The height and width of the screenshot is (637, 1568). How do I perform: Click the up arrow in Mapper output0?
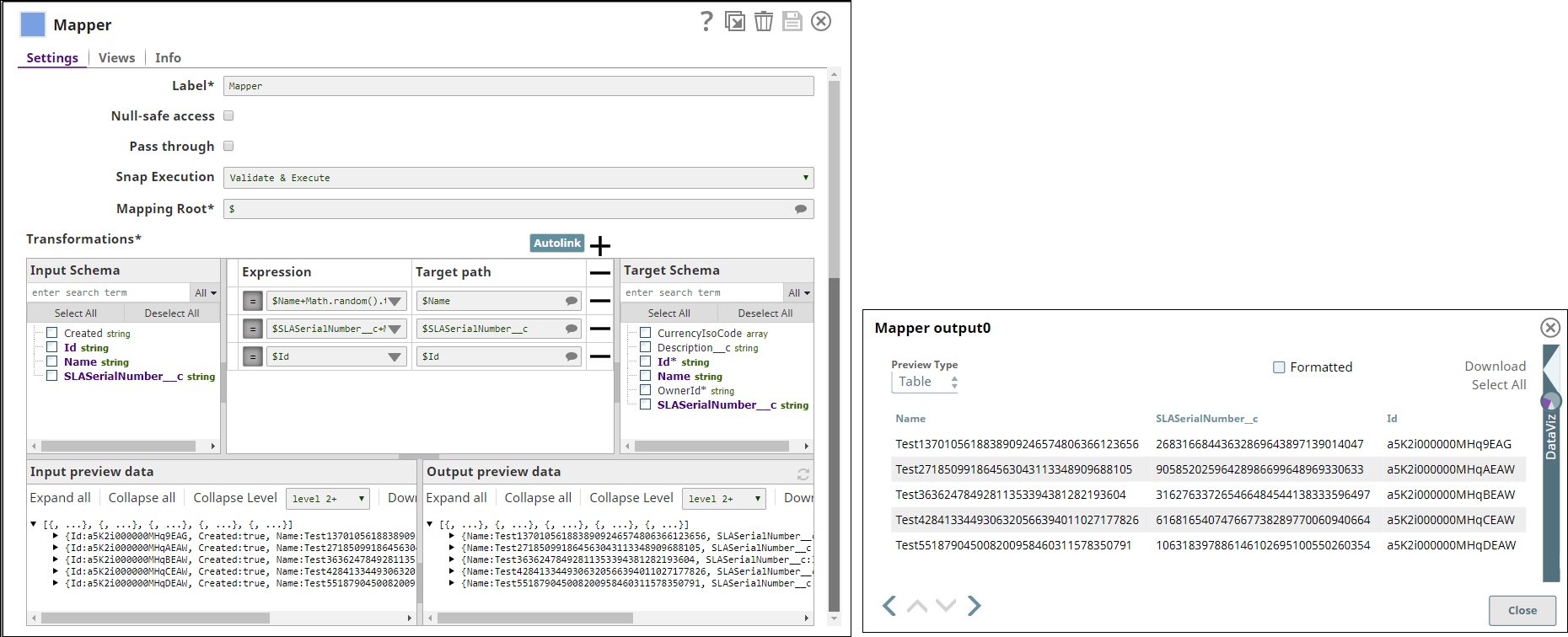917,605
